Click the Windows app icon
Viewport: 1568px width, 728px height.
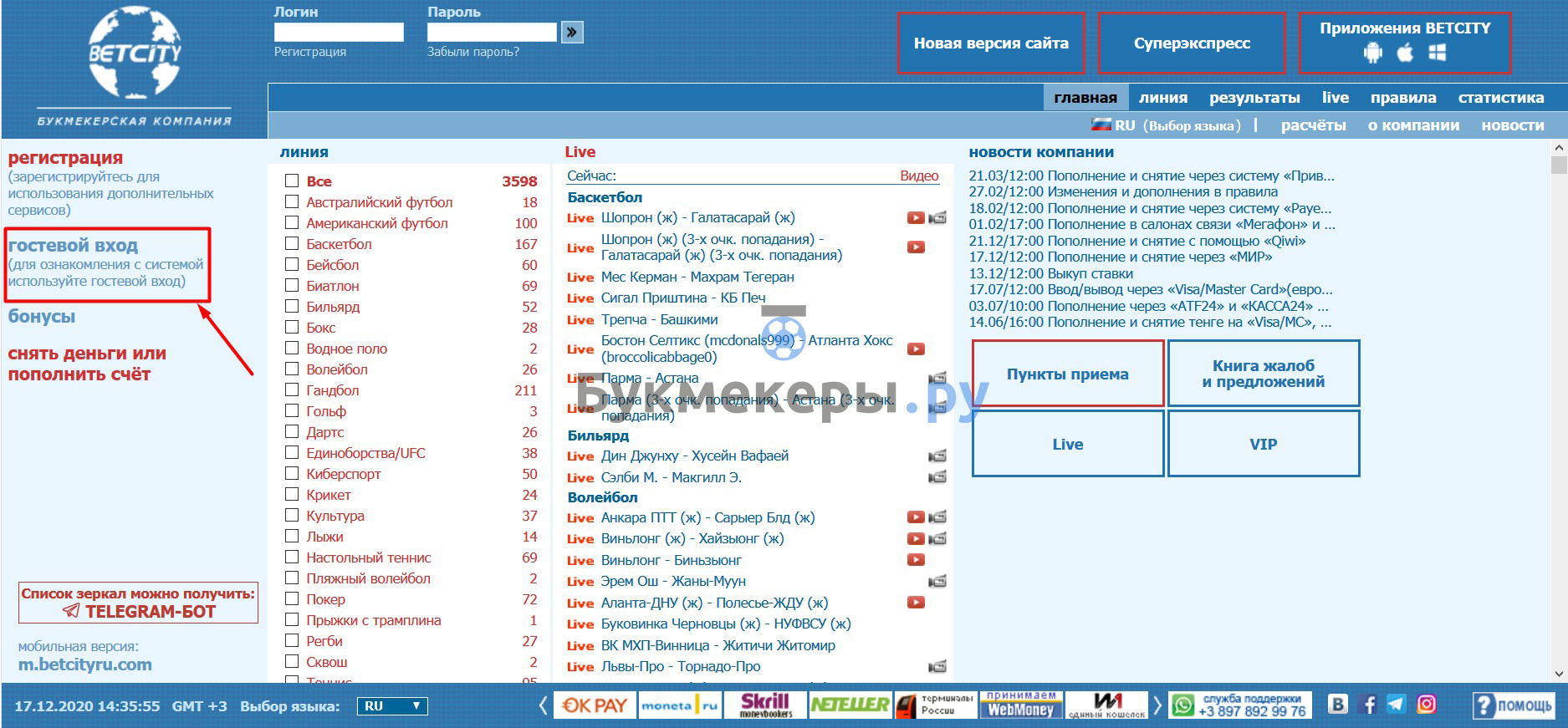tap(1437, 53)
